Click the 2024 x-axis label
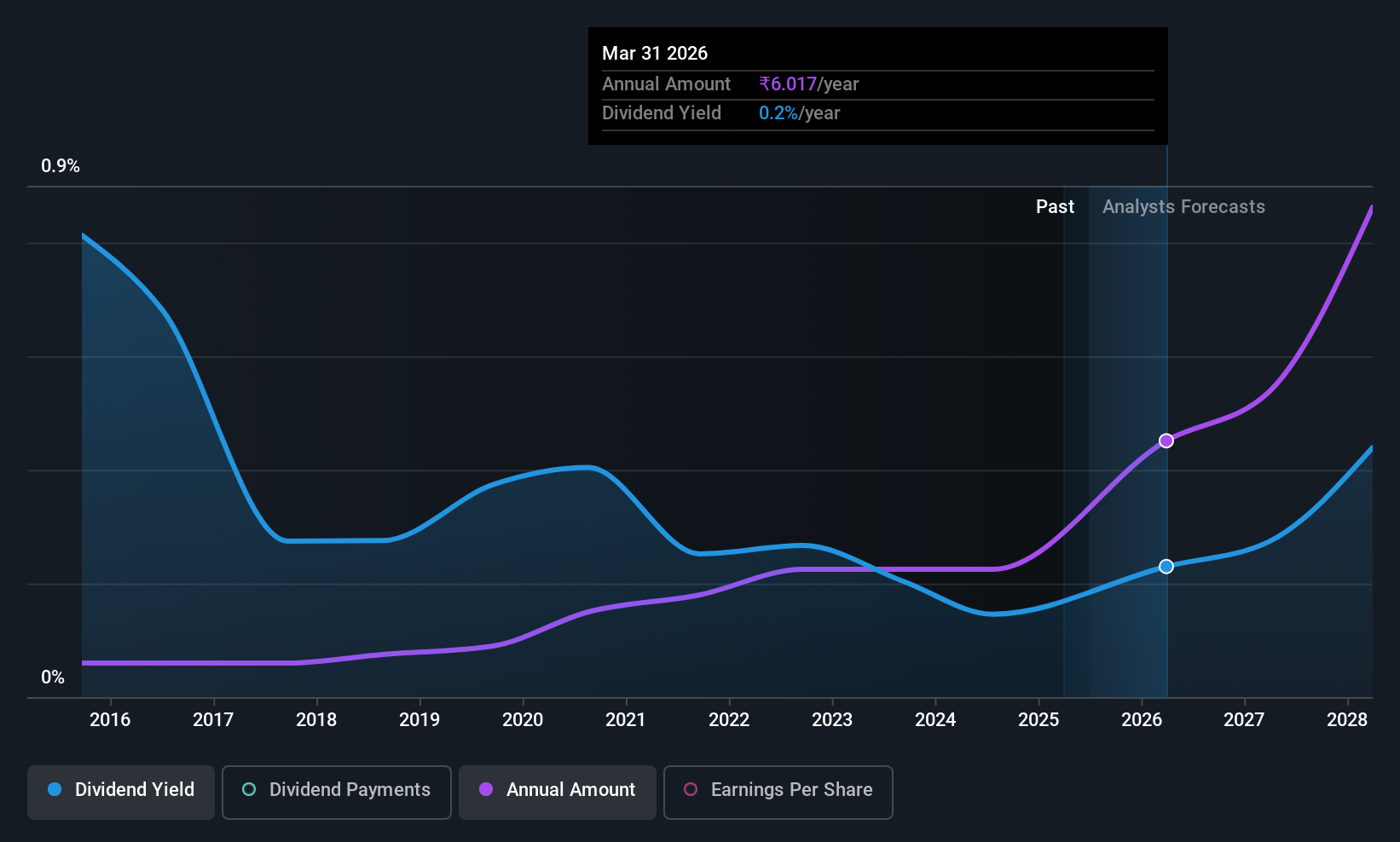The width and height of the screenshot is (1400, 842). tap(935, 720)
